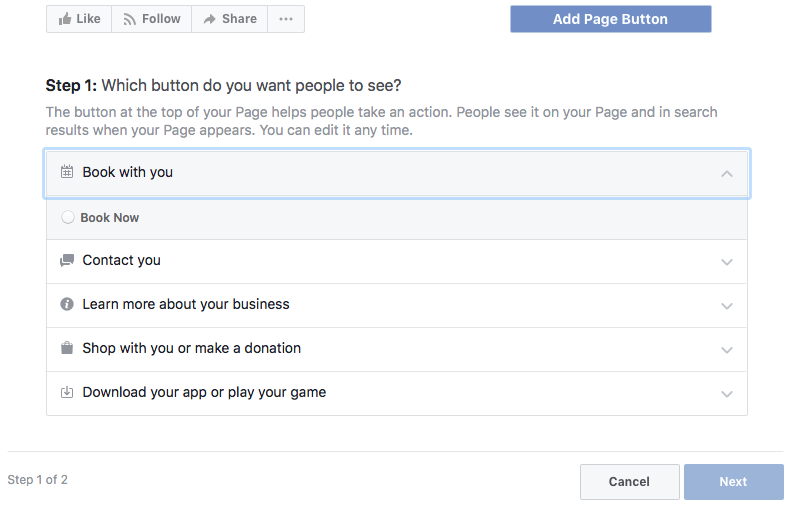
Task: Expand Shop with you or make a donation
Action: tap(727, 350)
